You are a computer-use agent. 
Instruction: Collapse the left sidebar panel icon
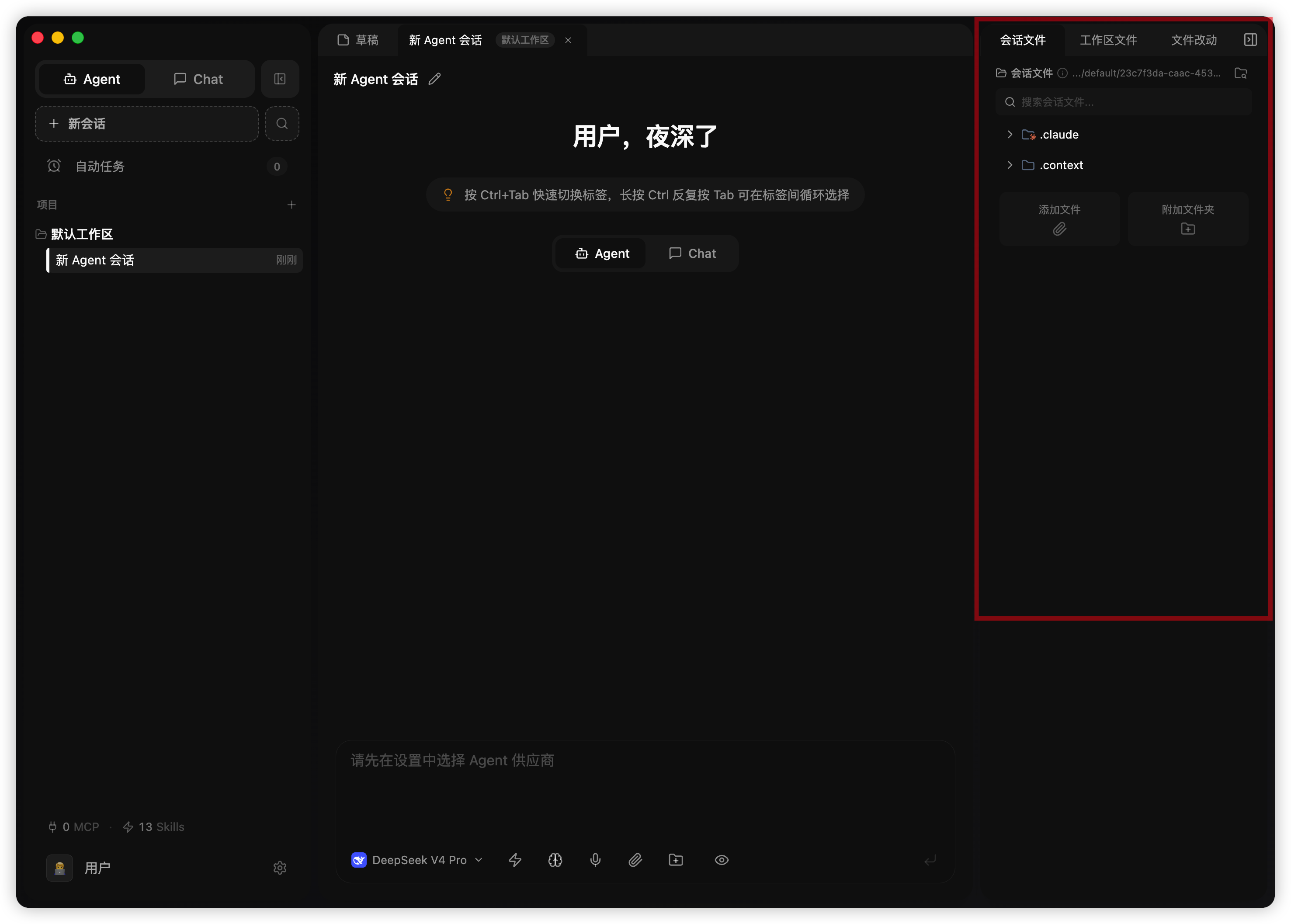tap(279, 79)
